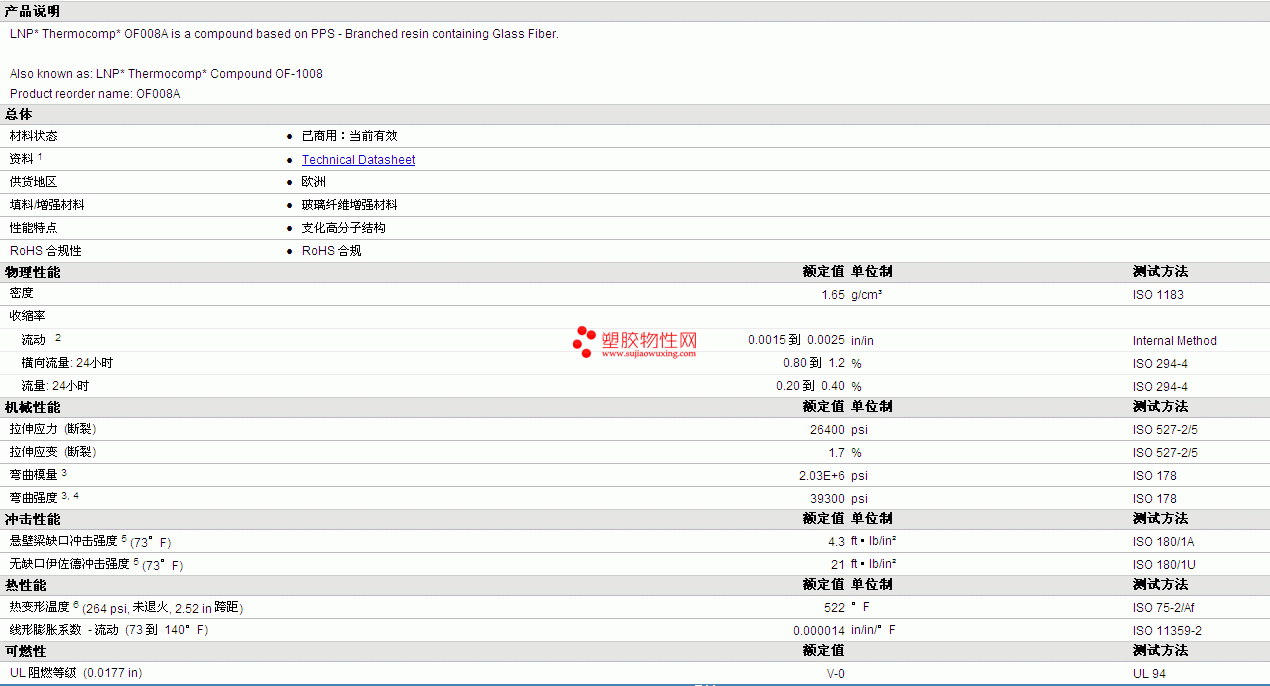The width and height of the screenshot is (1270, 686).
Task: Click the UL 94 test method
Action: coord(1149,674)
